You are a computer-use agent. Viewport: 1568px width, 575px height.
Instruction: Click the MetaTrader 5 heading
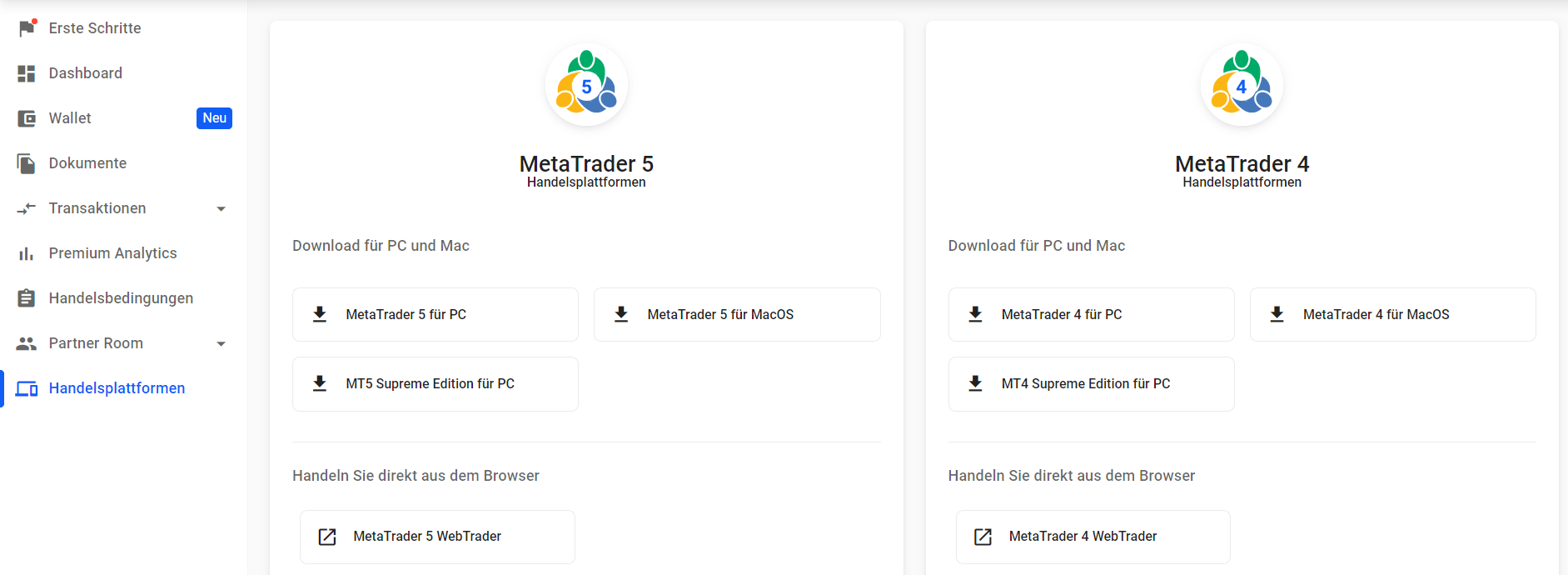(x=586, y=163)
